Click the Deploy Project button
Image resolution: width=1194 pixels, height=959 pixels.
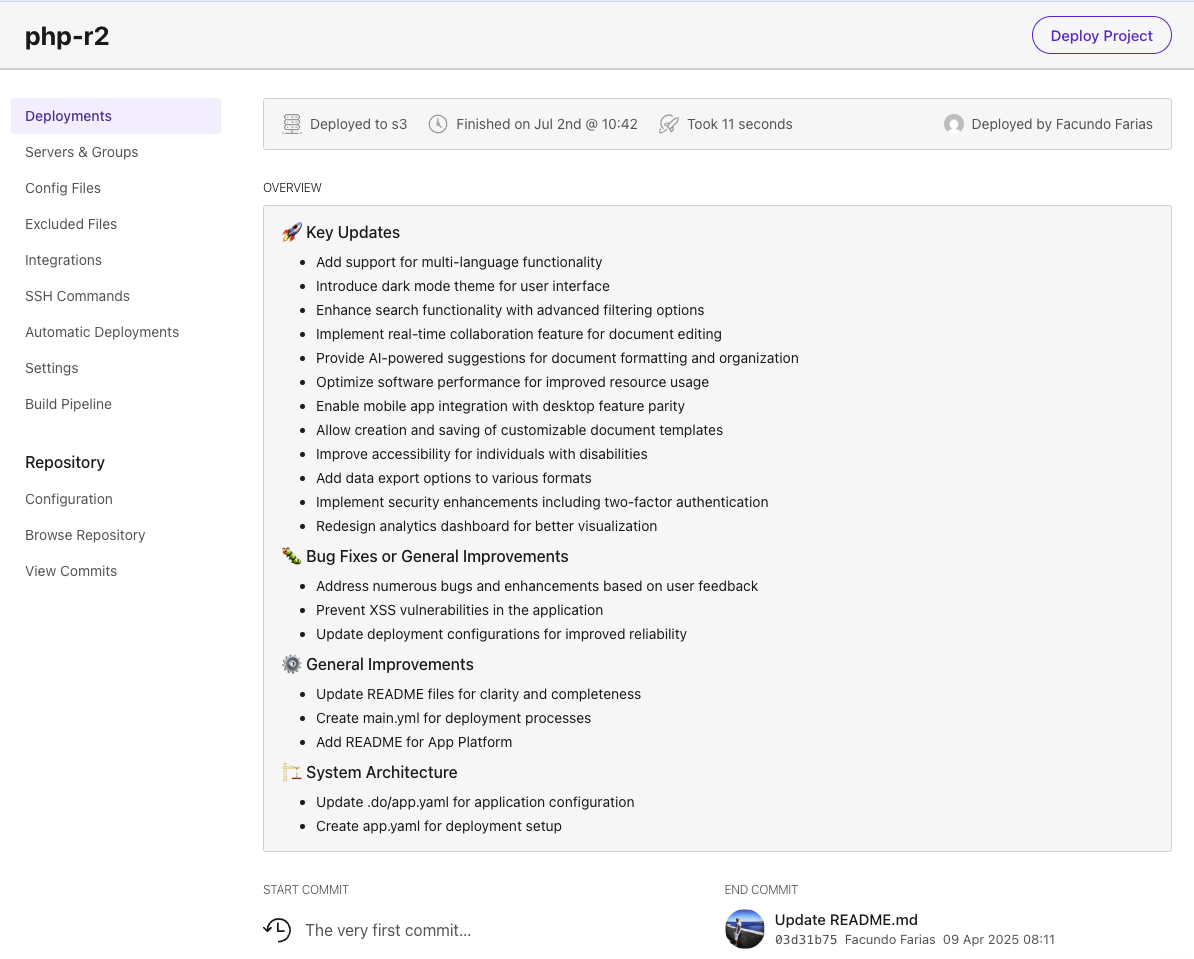coord(1101,35)
